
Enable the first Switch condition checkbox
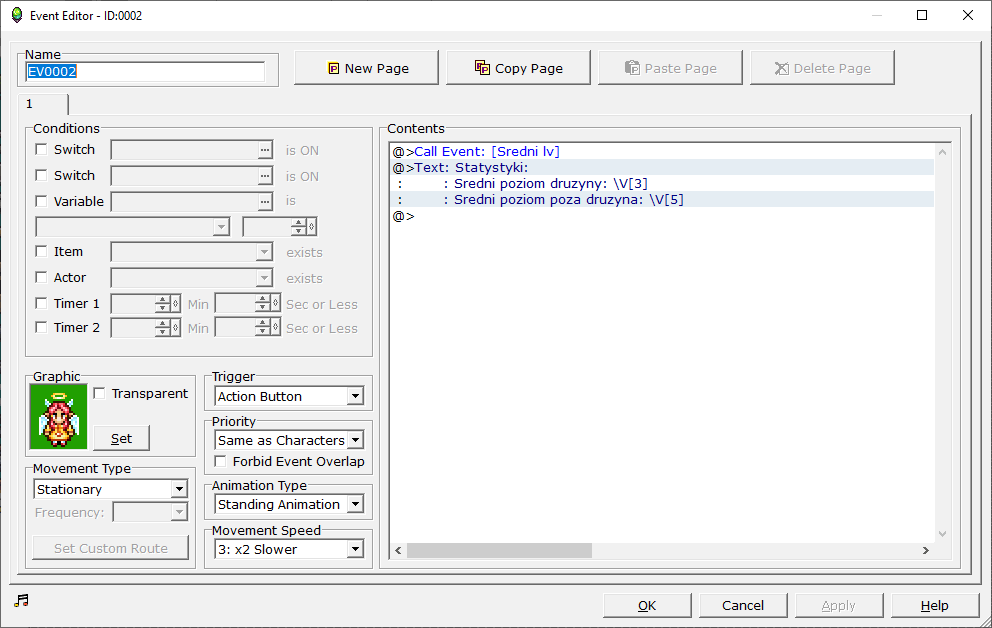click(41, 149)
